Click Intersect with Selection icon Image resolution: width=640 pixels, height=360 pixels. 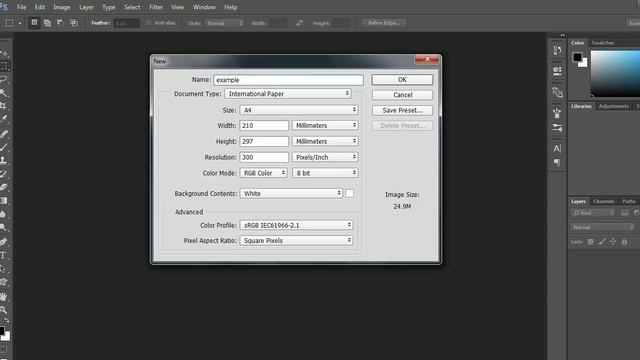coord(74,23)
